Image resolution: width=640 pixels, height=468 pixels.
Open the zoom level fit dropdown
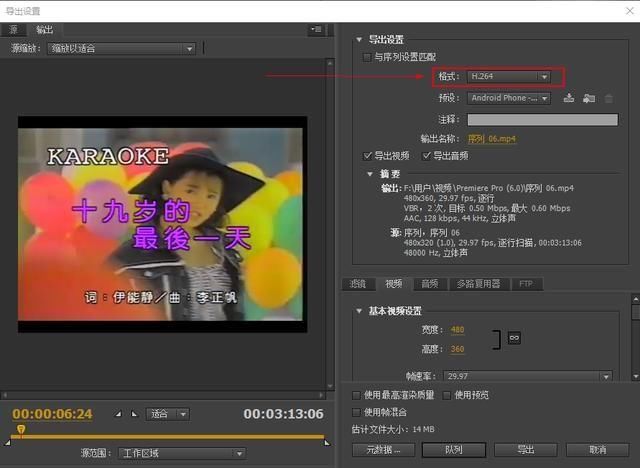(167, 414)
